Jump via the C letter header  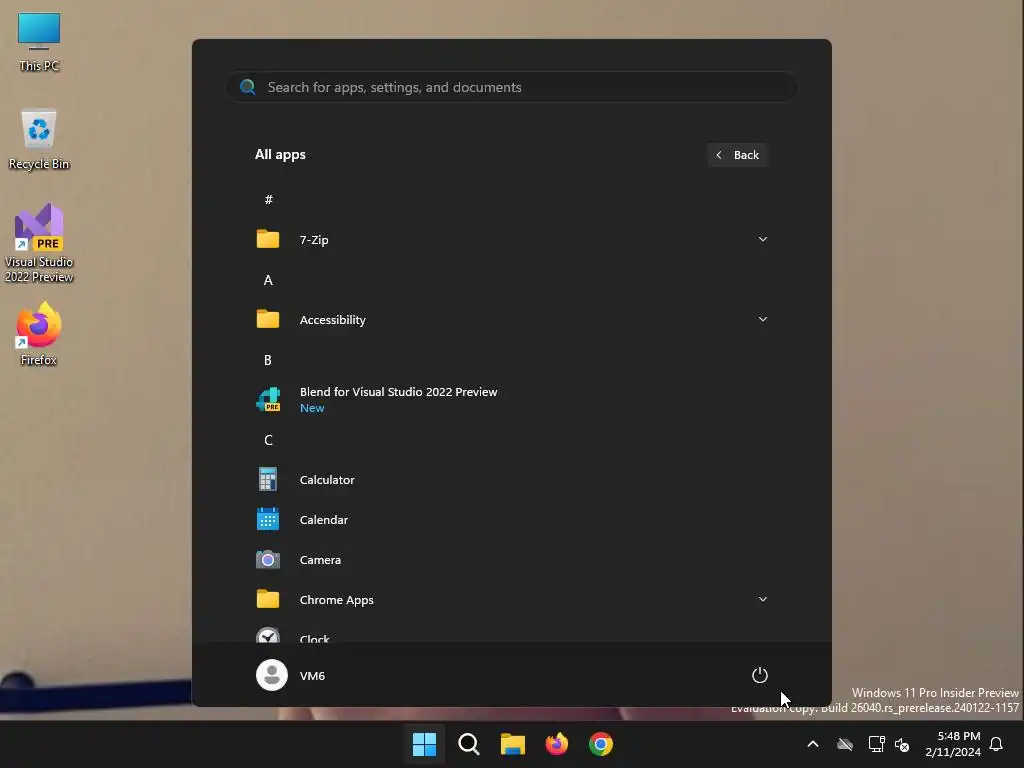coord(268,440)
